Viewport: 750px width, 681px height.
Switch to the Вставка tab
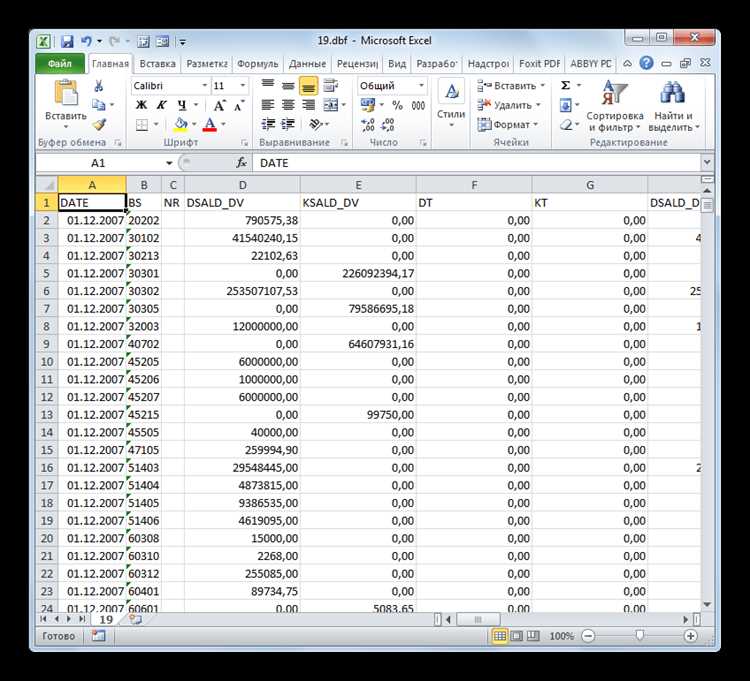click(x=157, y=64)
